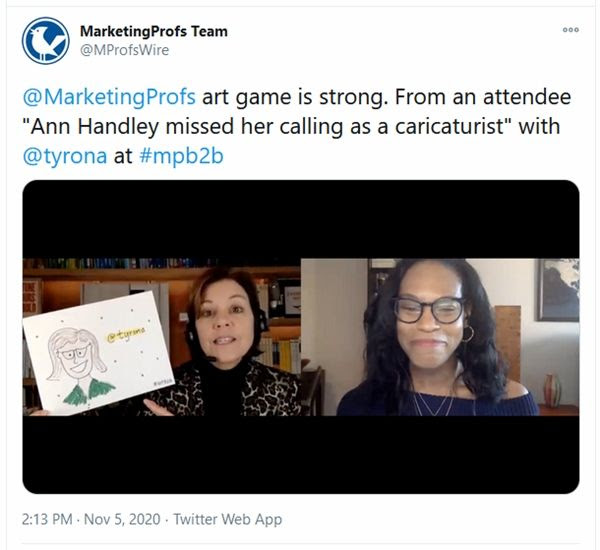The height and width of the screenshot is (550, 600).
Task: Click the tweet text body
Action: coord(297,127)
